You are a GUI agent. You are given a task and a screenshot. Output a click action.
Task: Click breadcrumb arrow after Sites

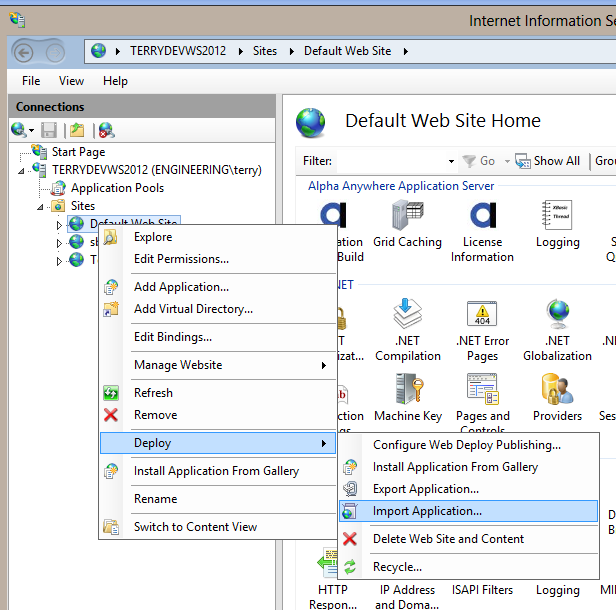coord(292,51)
